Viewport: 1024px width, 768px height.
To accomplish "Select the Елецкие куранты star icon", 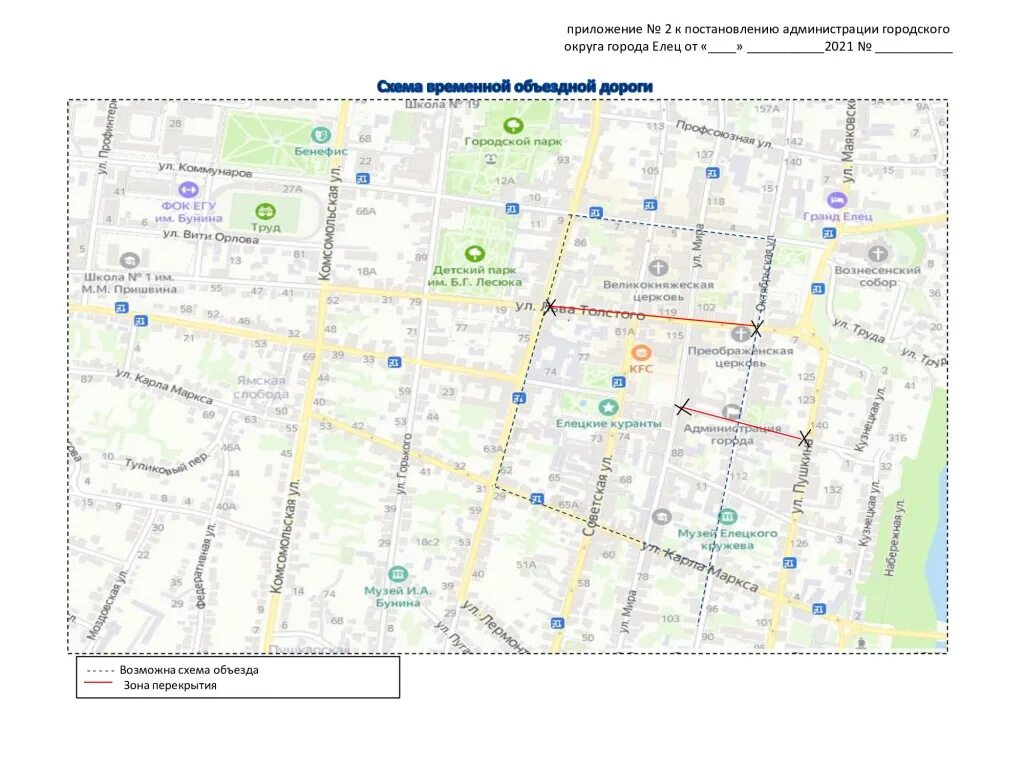I will (x=609, y=408).
